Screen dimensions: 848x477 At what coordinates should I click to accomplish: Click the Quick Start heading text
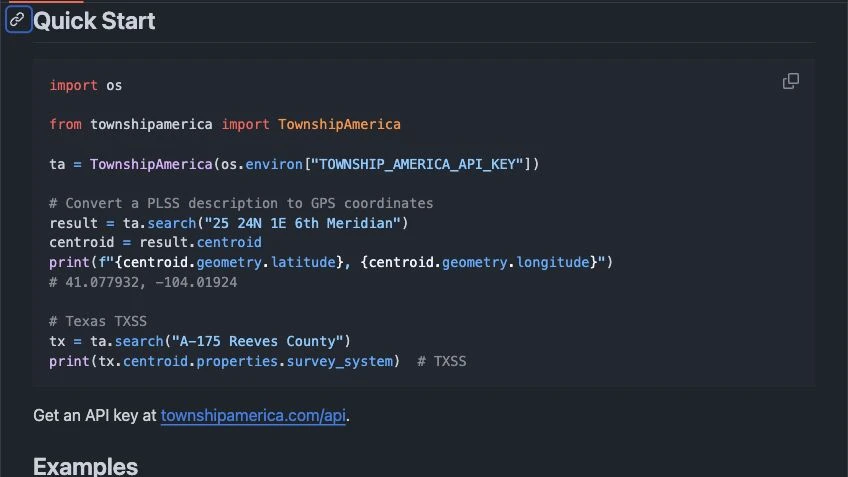[94, 21]
